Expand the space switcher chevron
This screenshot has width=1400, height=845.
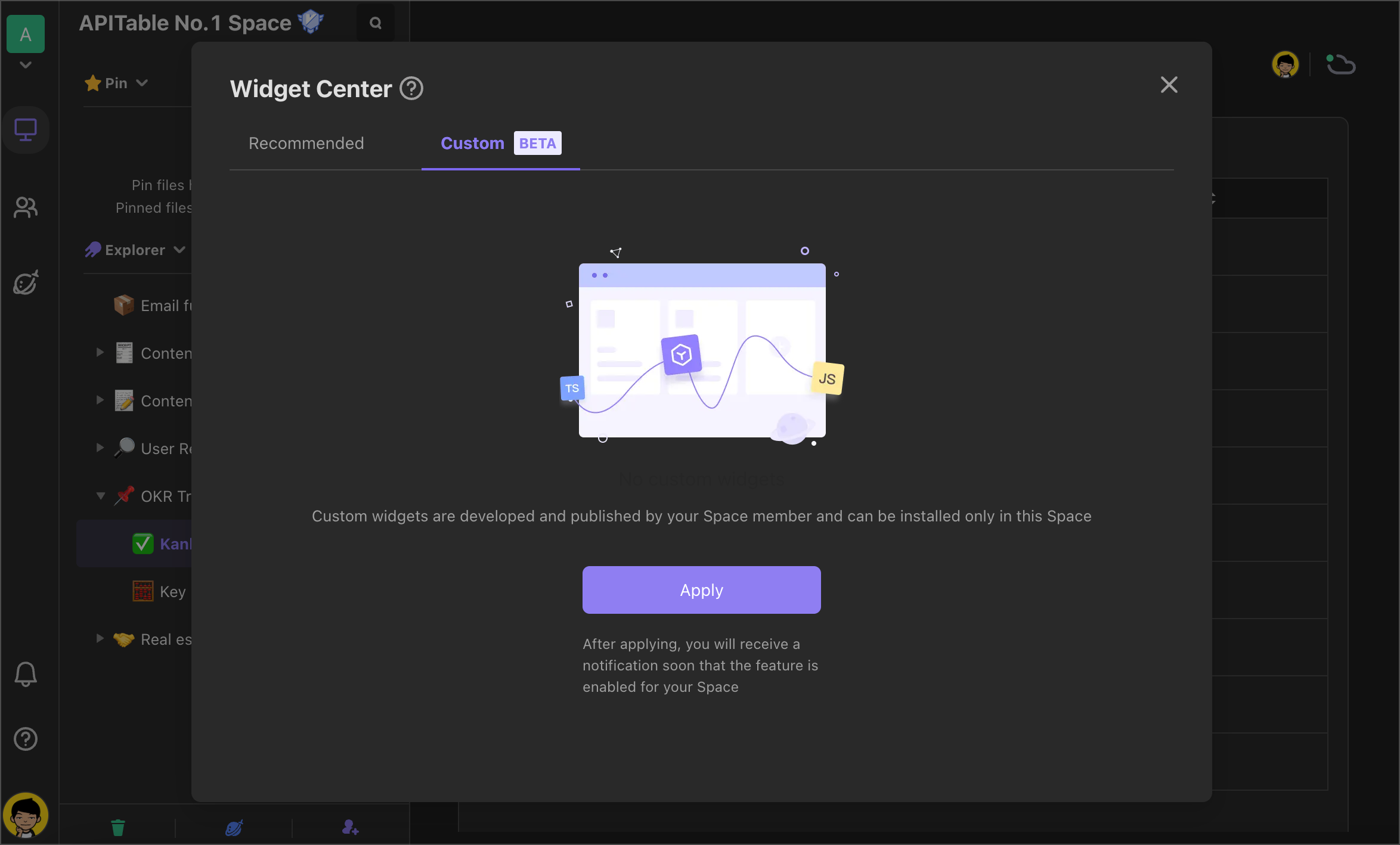coord(25,64)
